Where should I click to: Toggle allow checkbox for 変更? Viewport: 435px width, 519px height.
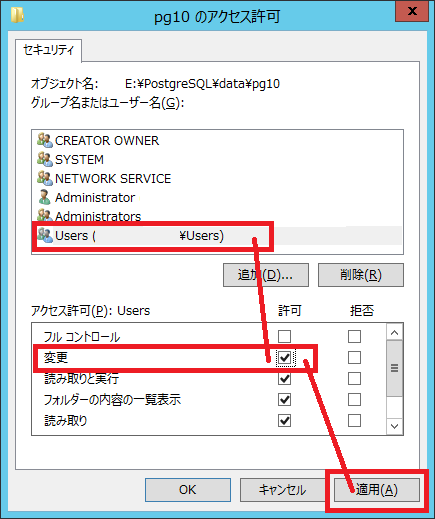(284, 358)
